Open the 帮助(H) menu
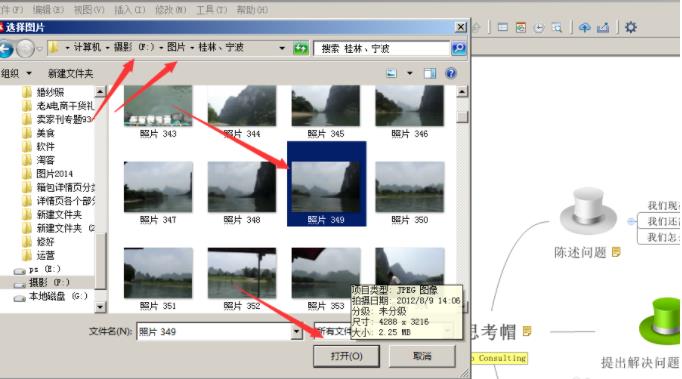This screenshot has width=682, height=379. [252, 10]
